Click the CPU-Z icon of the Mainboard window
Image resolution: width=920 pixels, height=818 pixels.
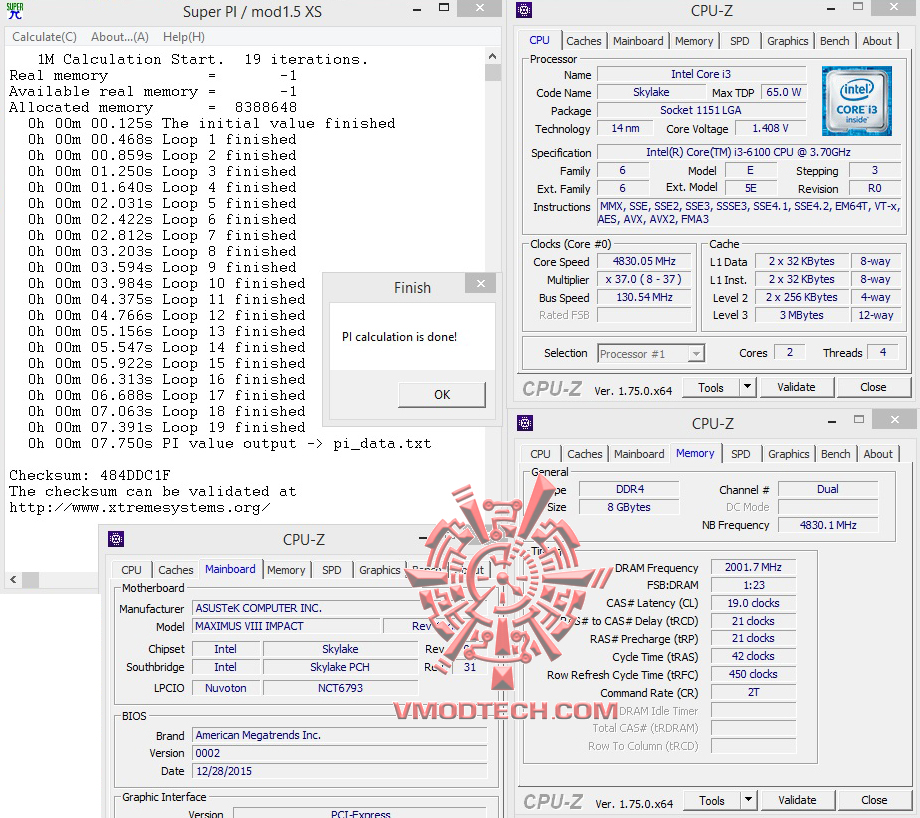pos(116,539)
